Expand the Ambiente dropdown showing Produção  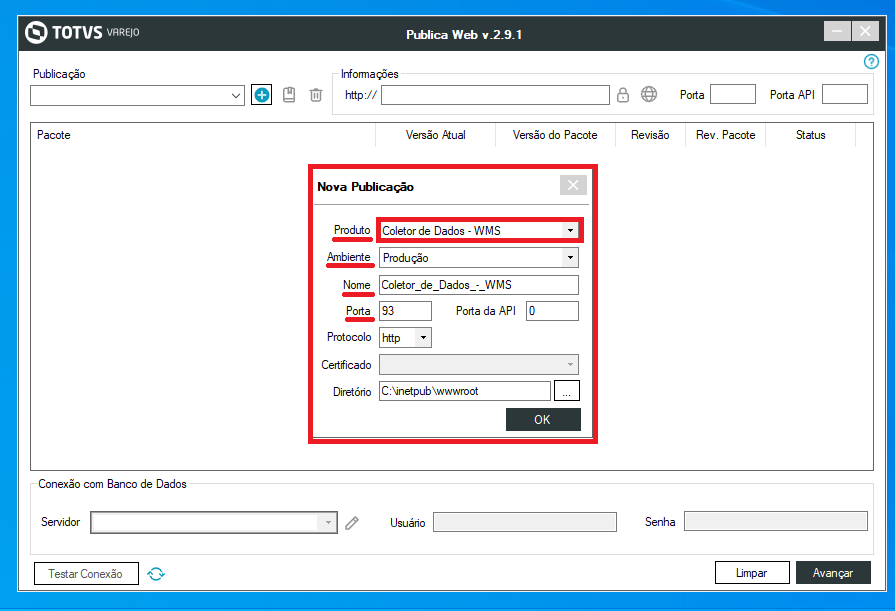point(570,258)
